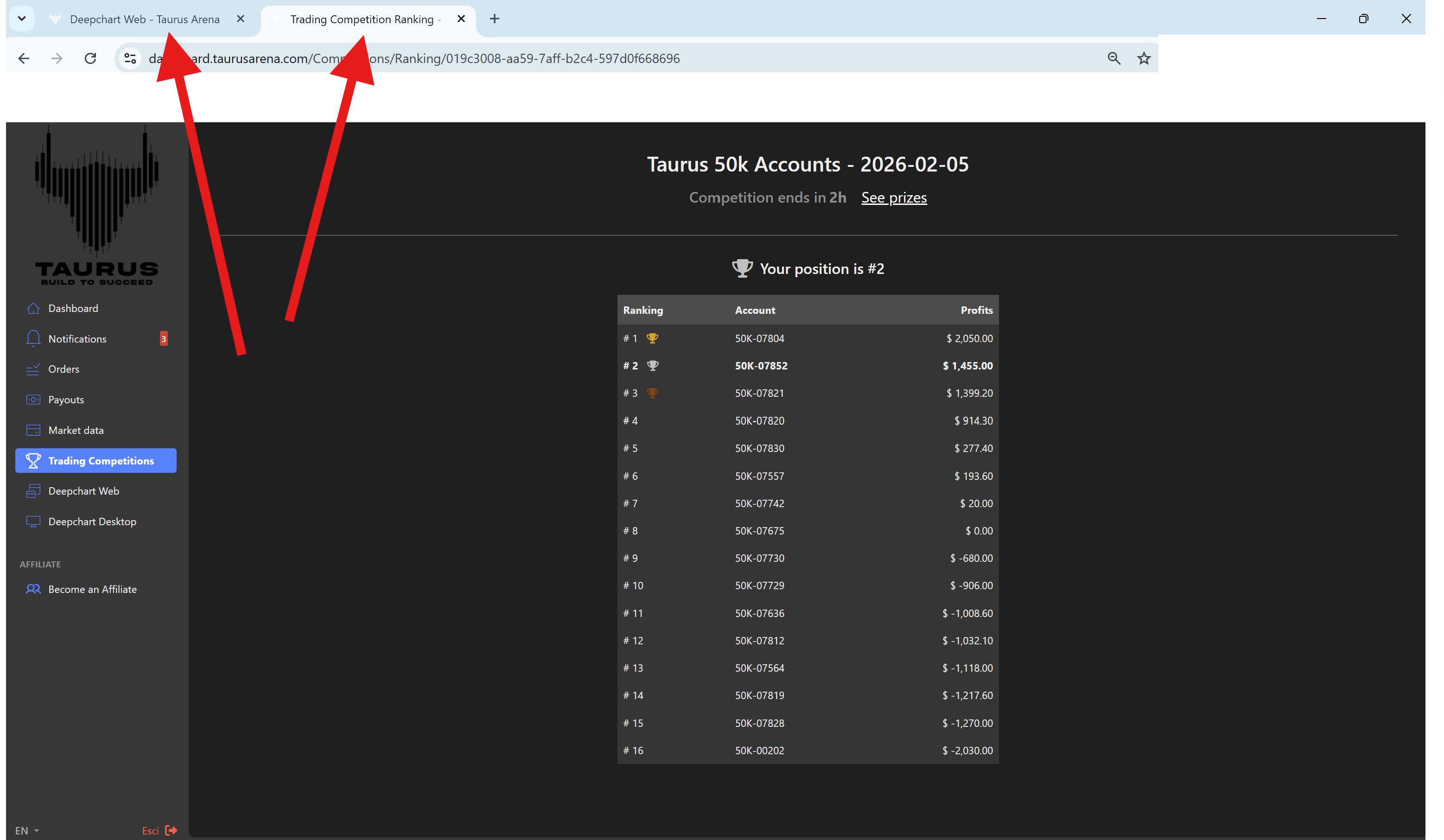Click the zoom magnifier in the address bar
Screen dimensions: 1444x840
coord(1113,58)
